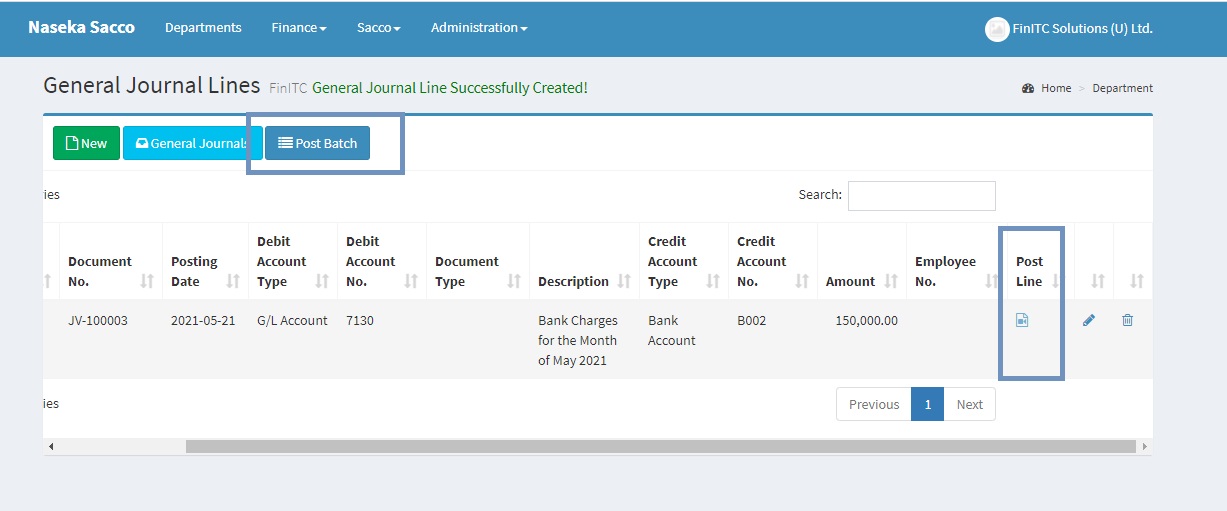Sort table by Amount column arrows

point(890,282)
